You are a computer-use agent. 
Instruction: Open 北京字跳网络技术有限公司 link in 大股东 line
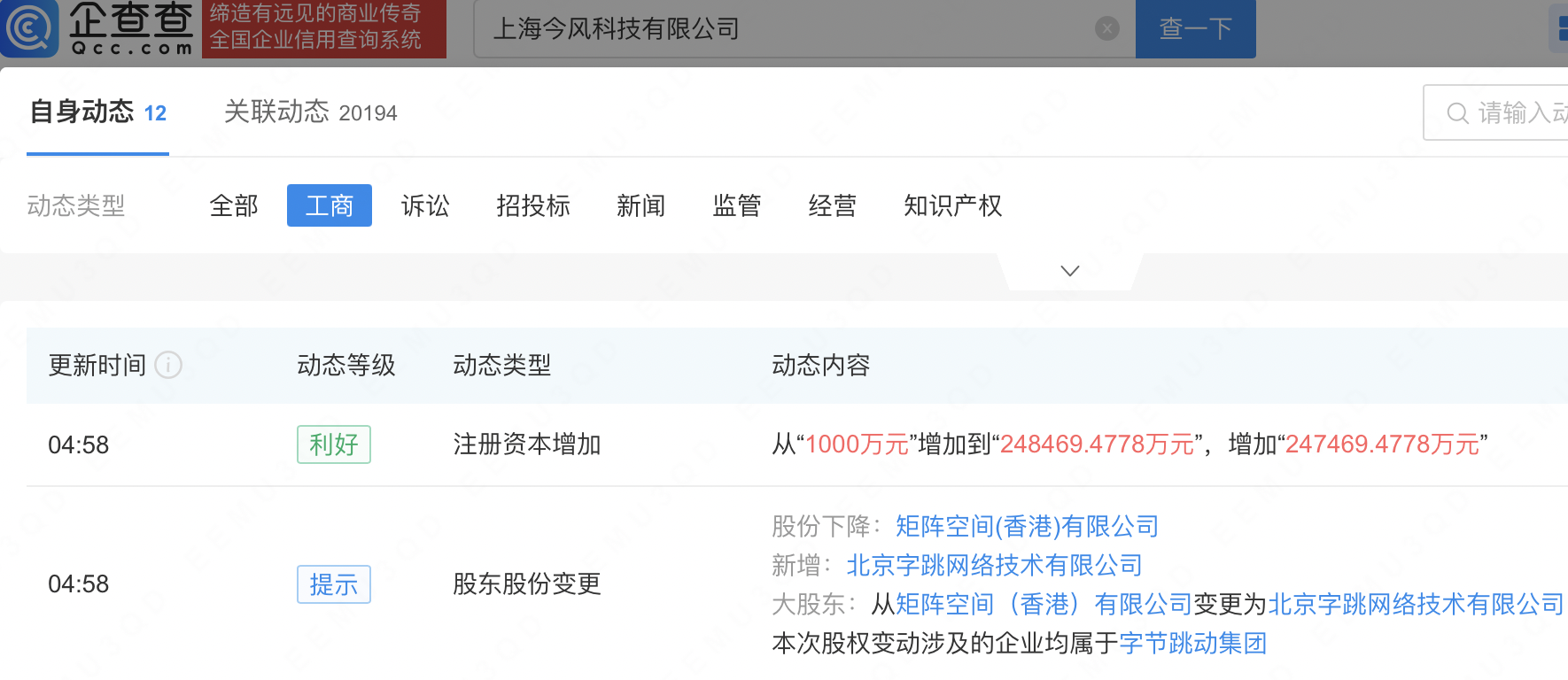click(1416, 604)
